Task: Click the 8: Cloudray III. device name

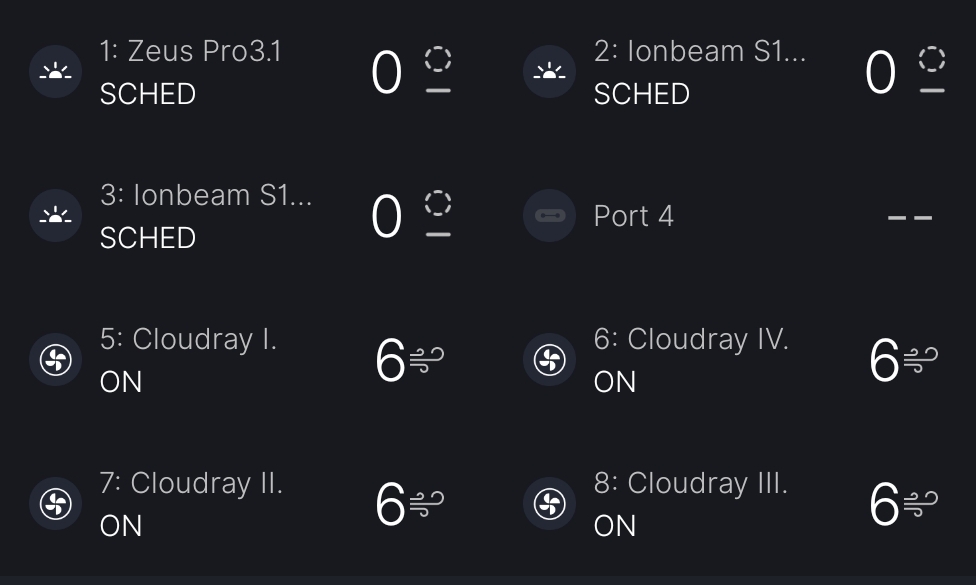Action: (691, 483)
